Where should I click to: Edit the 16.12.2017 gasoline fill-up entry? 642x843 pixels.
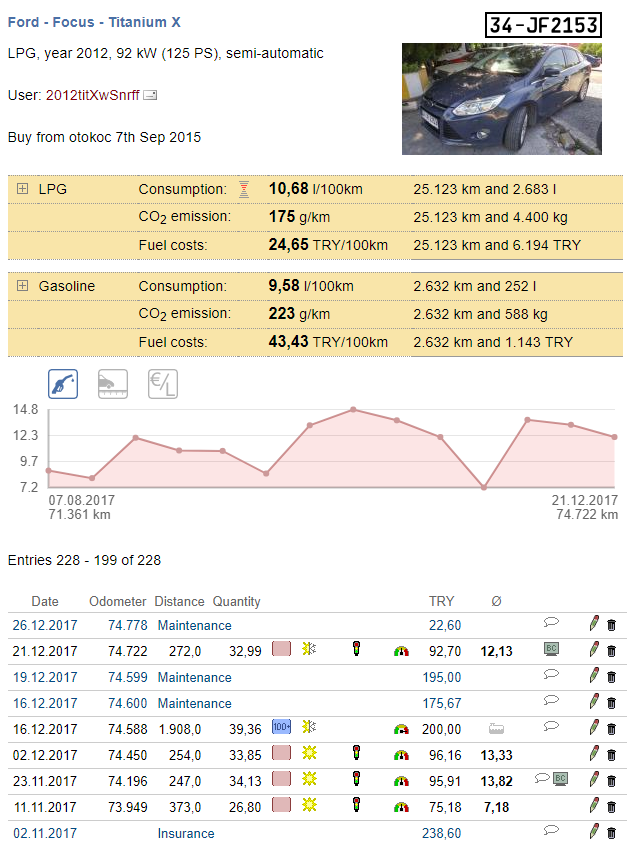tap(594, 727)
